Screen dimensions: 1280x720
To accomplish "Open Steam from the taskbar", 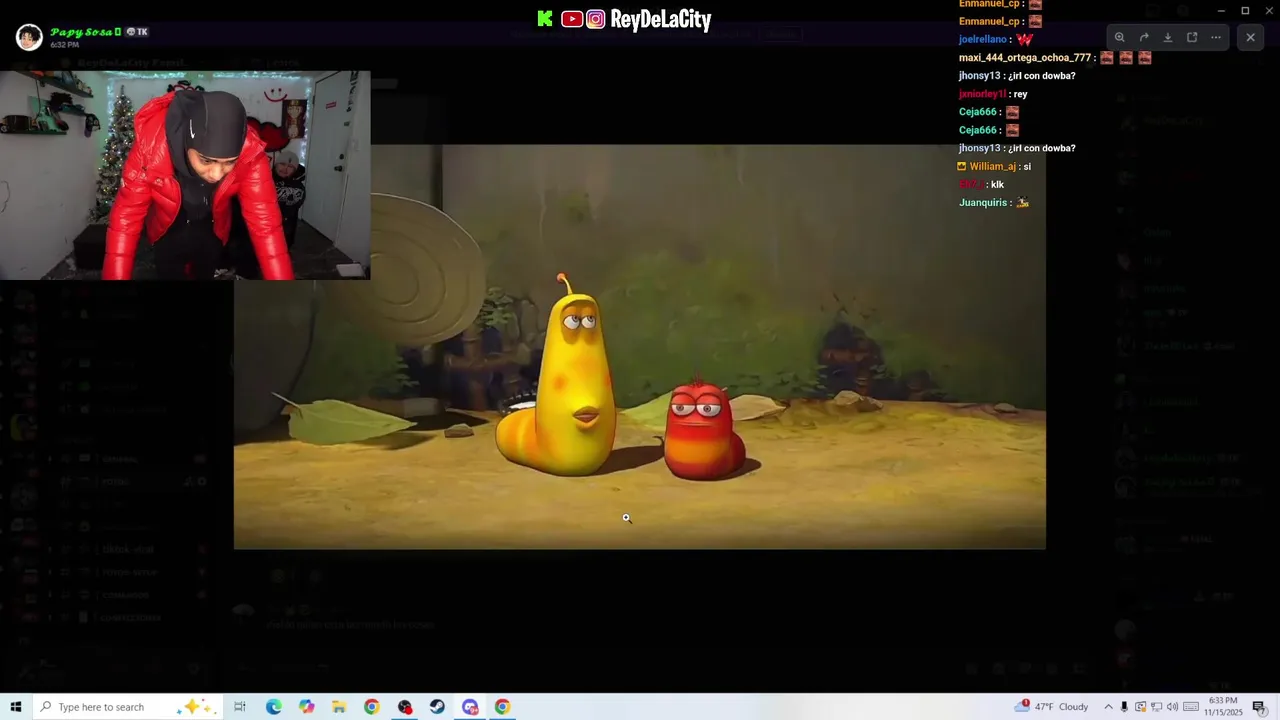I will click(x=437, y=707).
